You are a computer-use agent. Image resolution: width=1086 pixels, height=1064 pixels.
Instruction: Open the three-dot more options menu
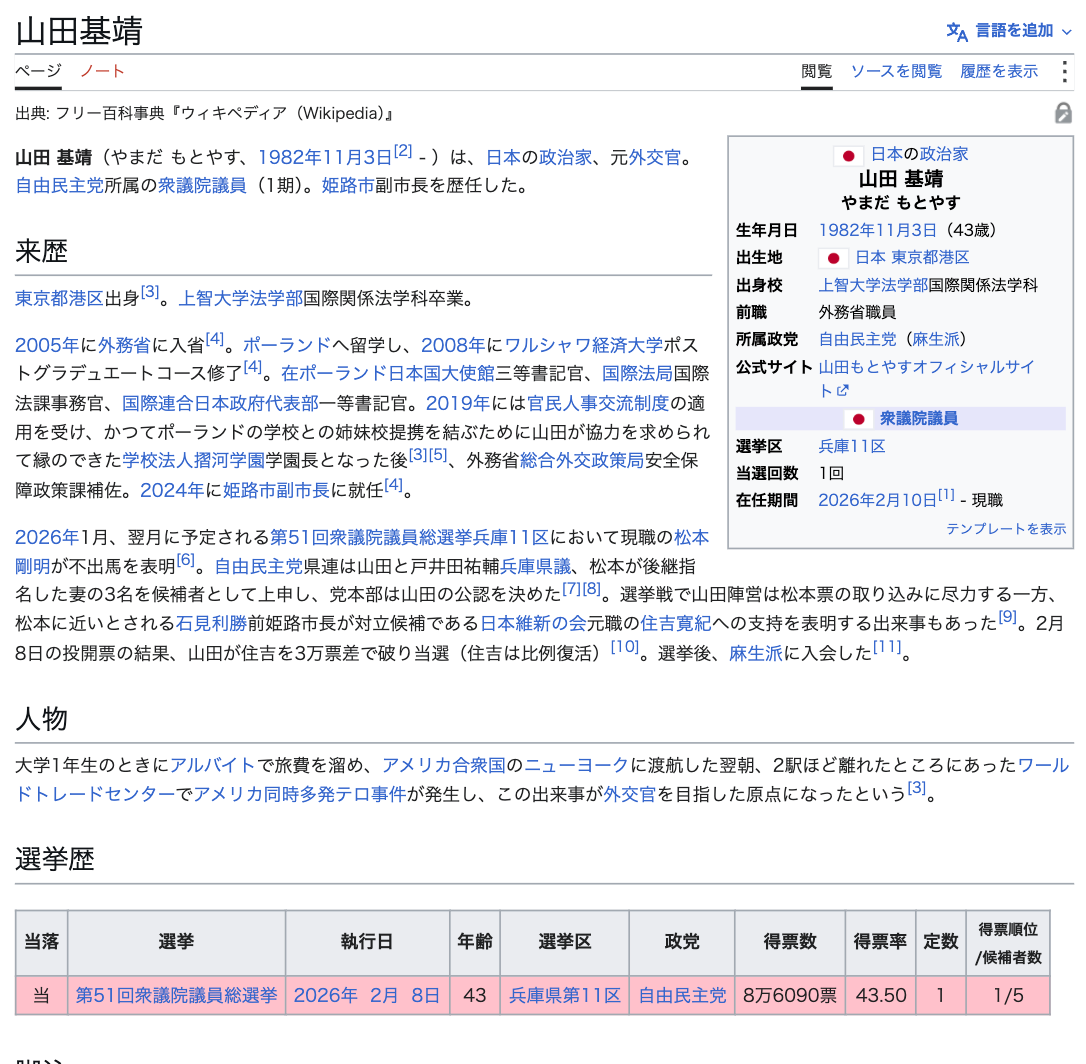pyautogui.click(x=1065, y=71)
